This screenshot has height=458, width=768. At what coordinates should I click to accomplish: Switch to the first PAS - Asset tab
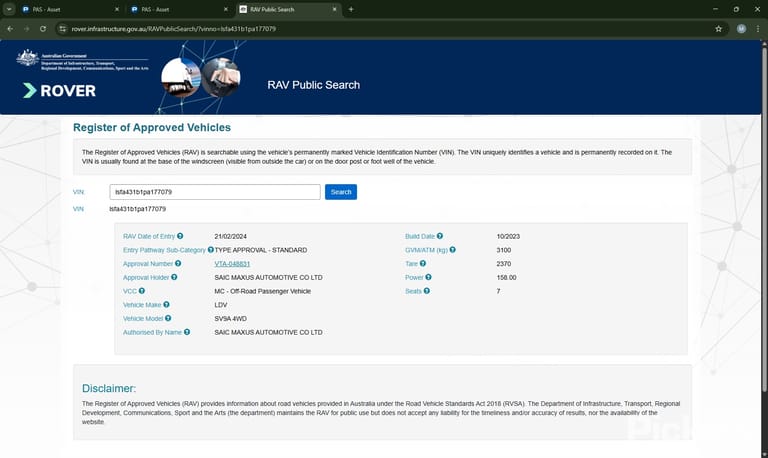tap(69, 9)
